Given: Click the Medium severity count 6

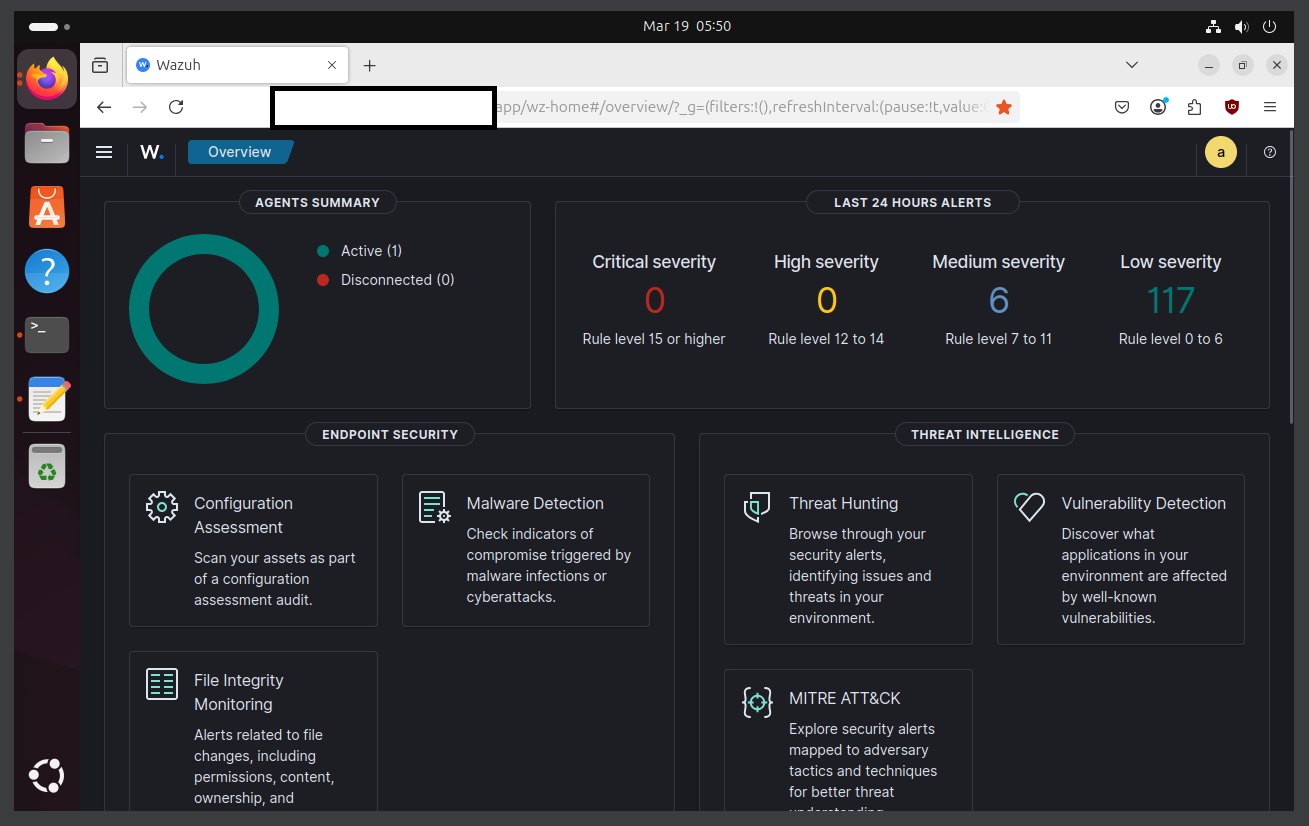Looking at the screenshot, I should coord(999,300).
